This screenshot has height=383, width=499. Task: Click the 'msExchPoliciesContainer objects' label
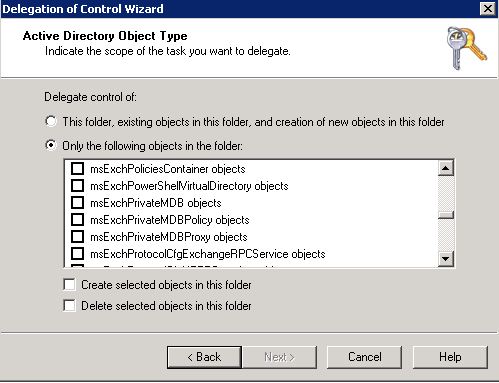[x=168, y=169]
